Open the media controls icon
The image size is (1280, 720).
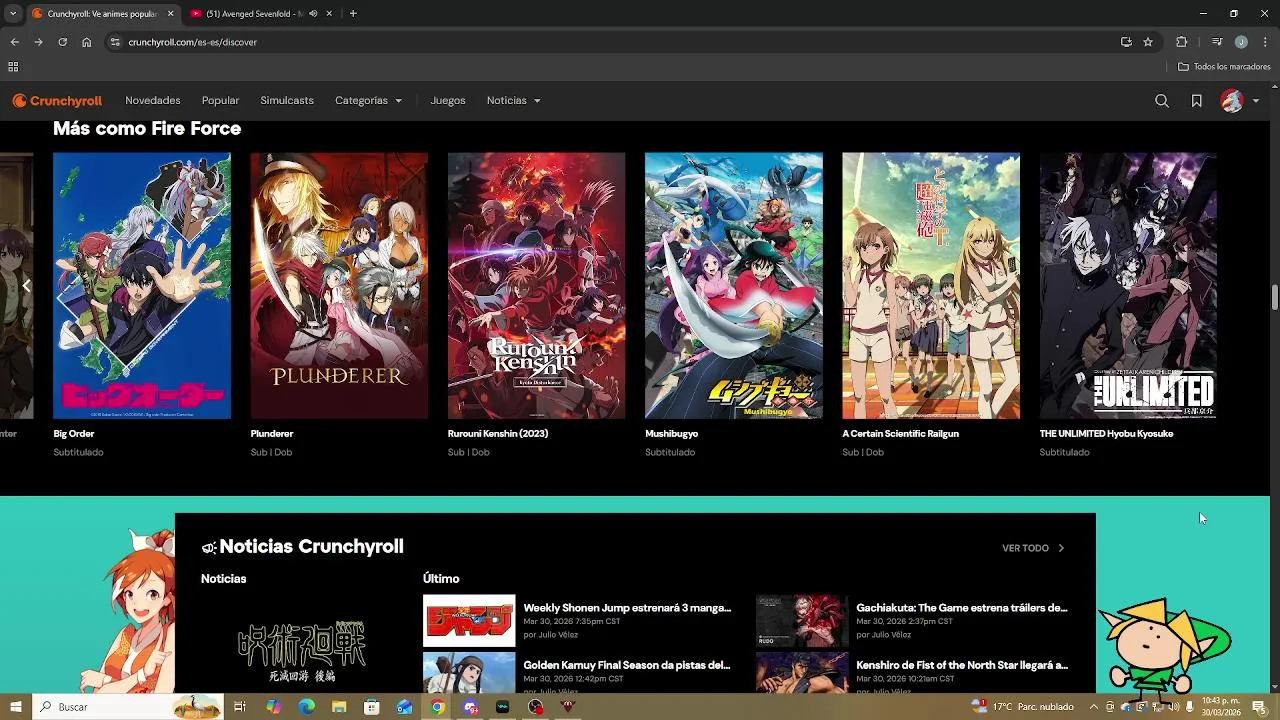[1217, 42]
